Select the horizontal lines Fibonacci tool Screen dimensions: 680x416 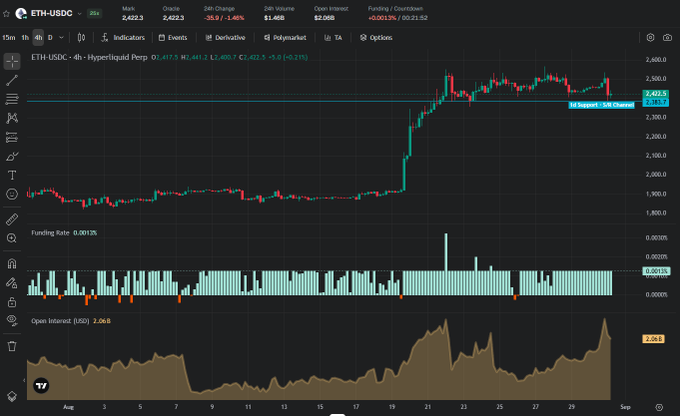tap(12, 99)
